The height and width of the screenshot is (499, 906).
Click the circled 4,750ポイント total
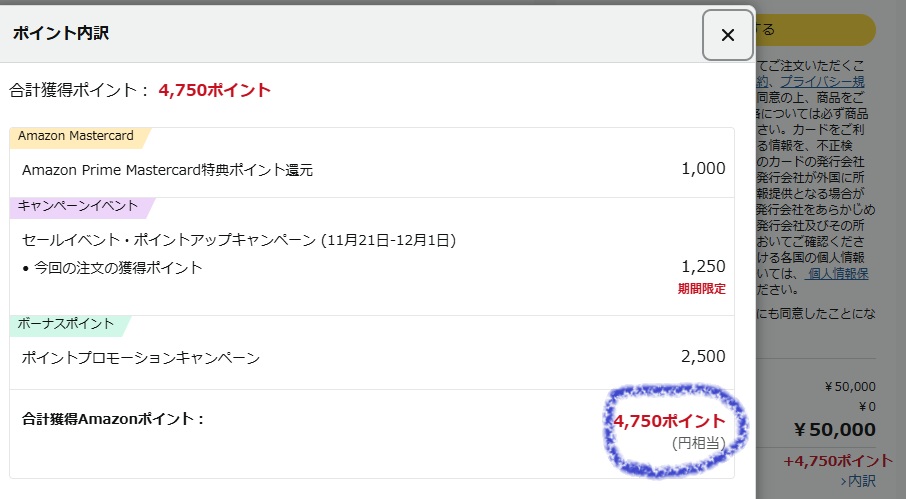coord(669,421)
